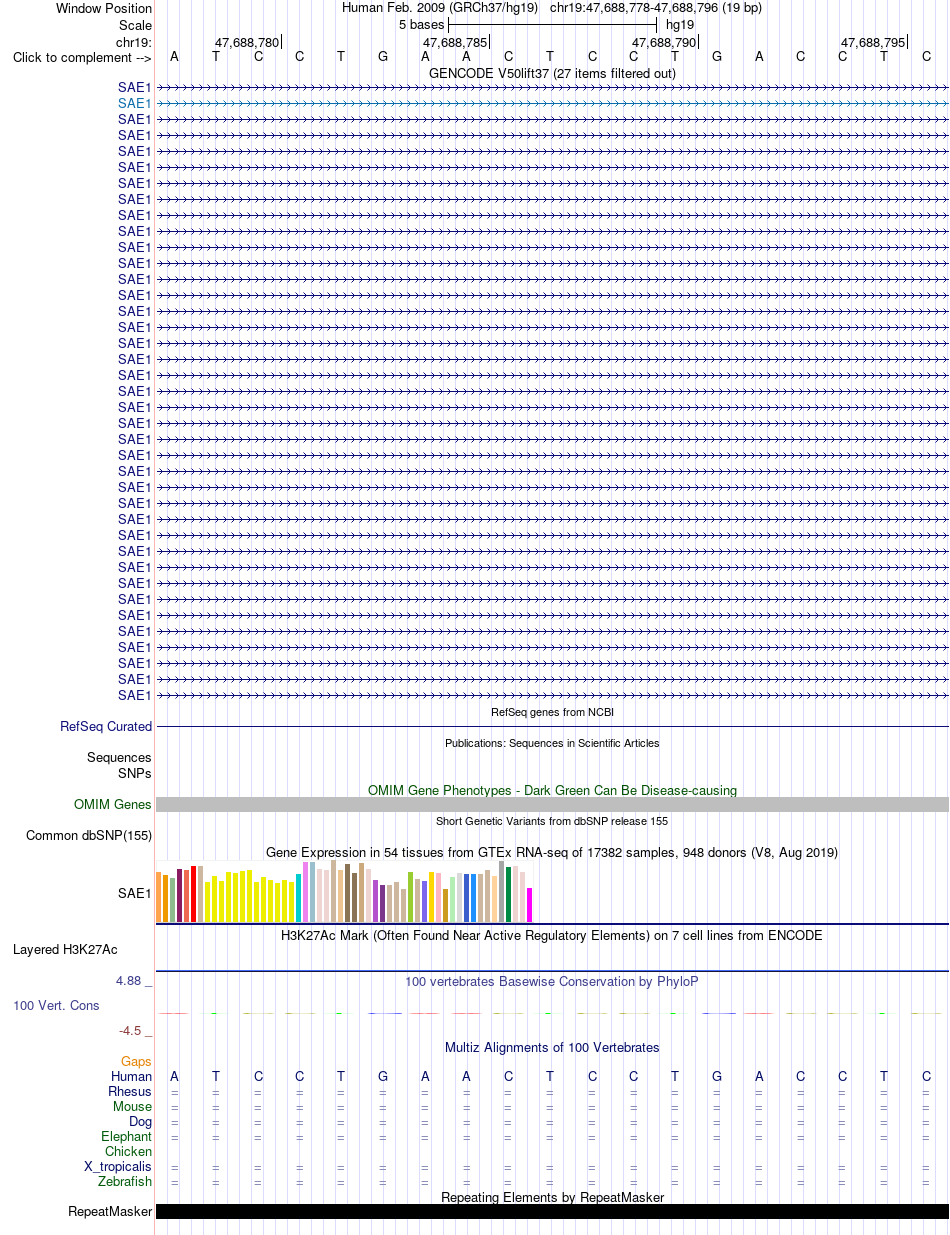This screenshot has height=1235, width=950.
Task: Click the gray OMIM Genes bar
Action: pyautogui.click(x=552, y=805)
